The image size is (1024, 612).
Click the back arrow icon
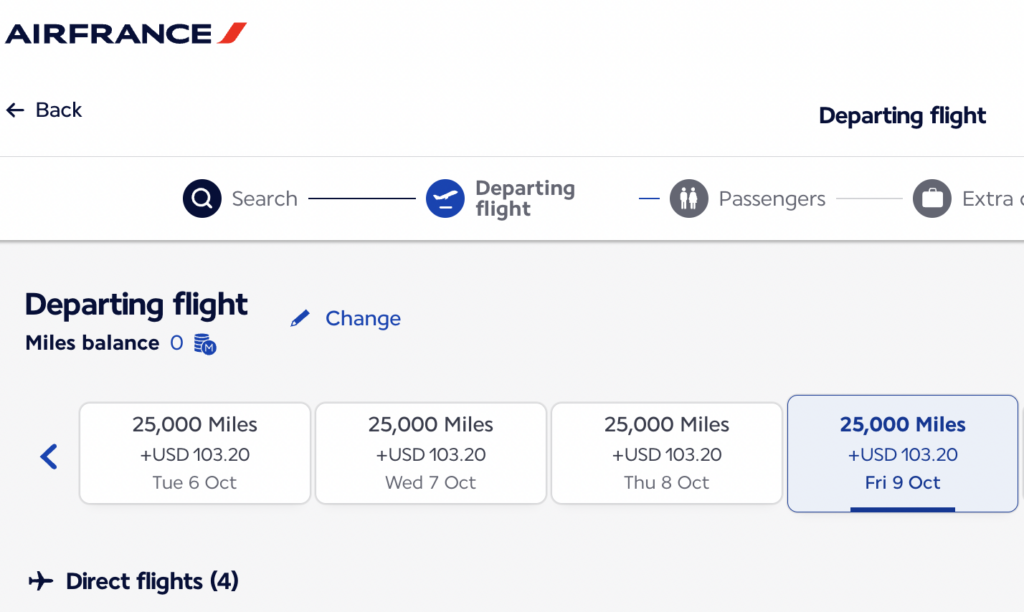(x=15, y=110)
